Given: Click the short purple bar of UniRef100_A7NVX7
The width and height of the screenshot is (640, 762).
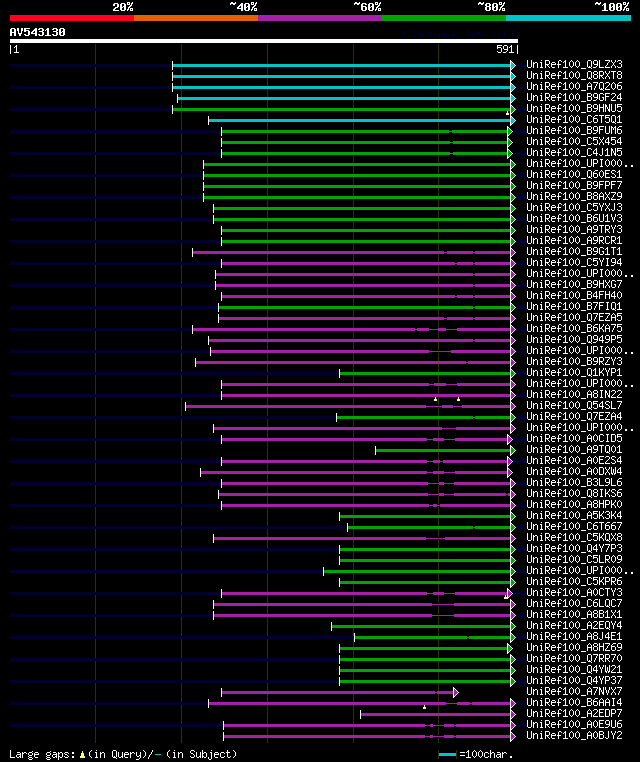Looking at the screenshot, I should pyautogui.click(x=340, y=692).
